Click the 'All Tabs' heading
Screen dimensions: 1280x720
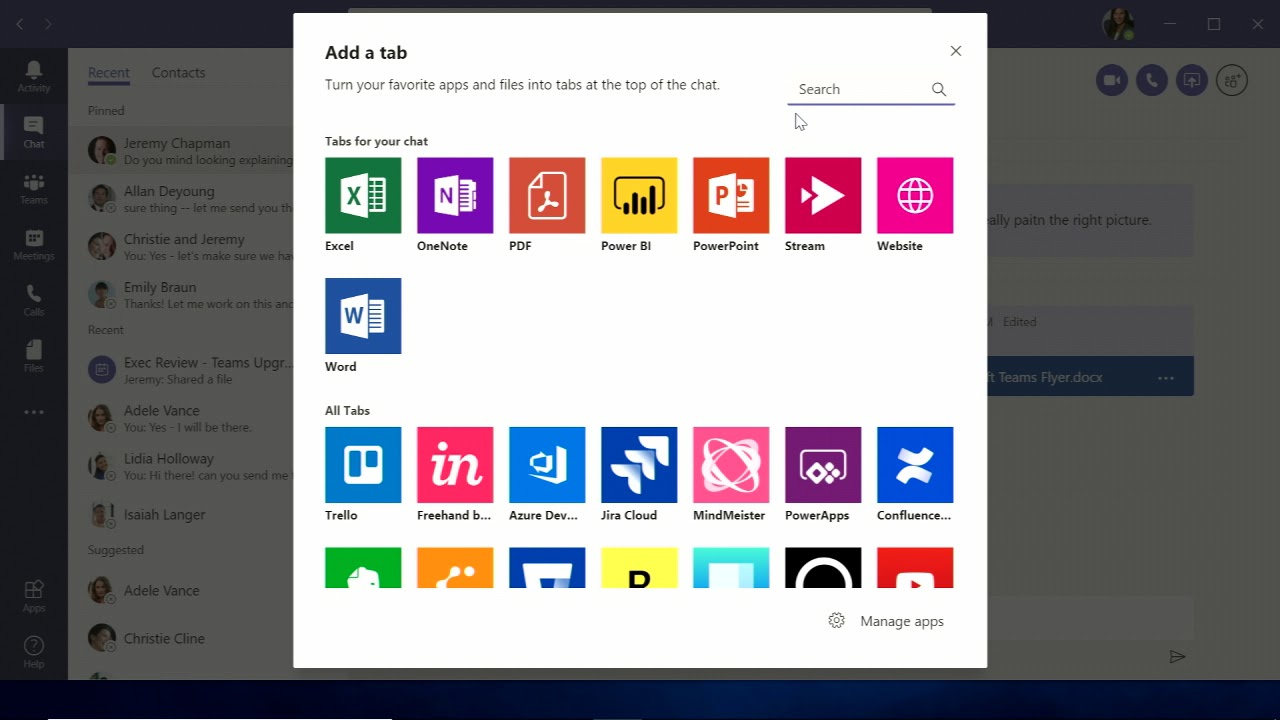[347, 410]
